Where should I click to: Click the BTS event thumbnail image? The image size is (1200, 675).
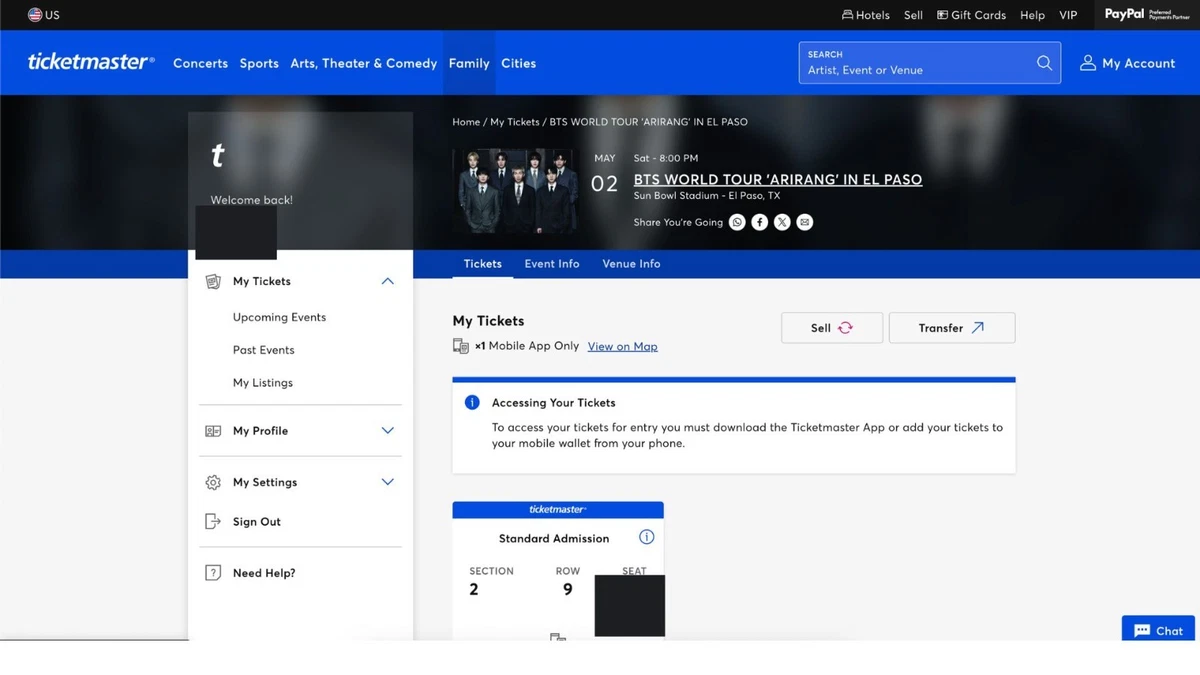tap(515, 191)
